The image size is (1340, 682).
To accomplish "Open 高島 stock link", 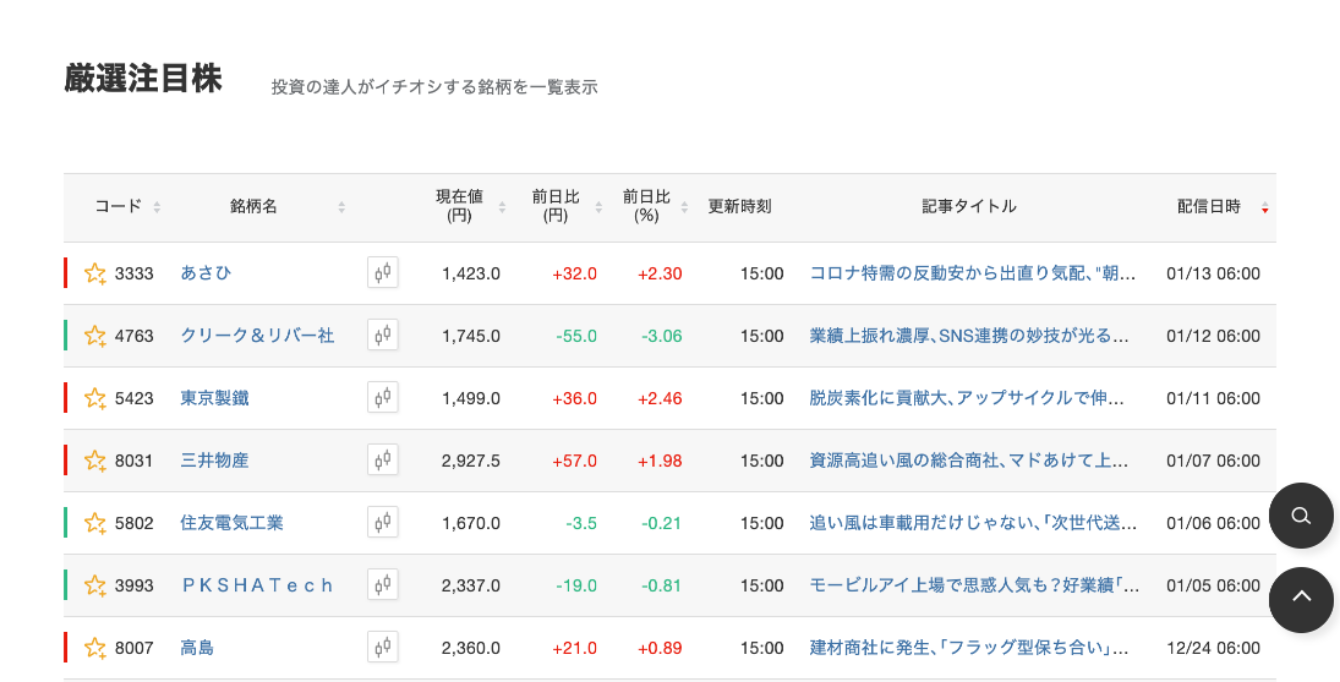I will (197, 648).
